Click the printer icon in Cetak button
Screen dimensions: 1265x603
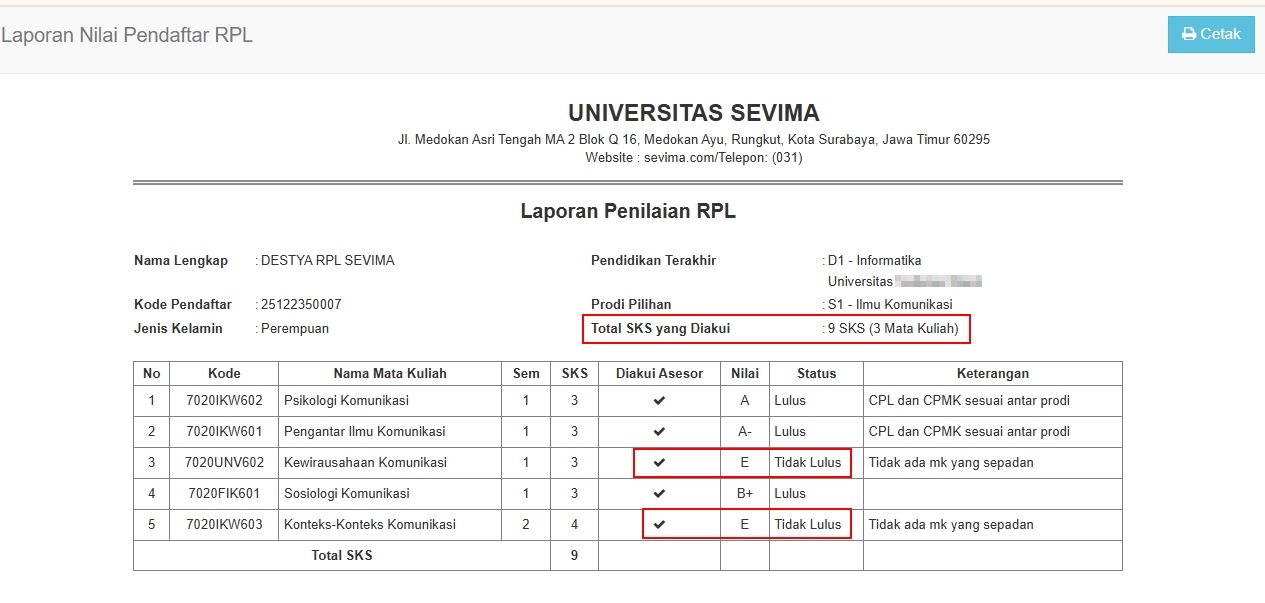coord(1189,34)
